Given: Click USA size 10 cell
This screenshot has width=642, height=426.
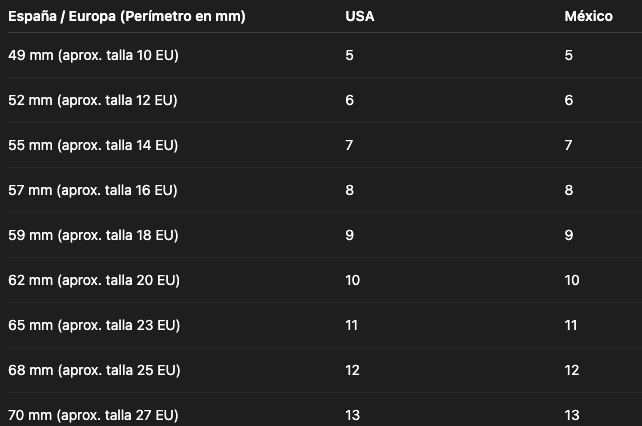Looking at the screenshot, I should click(x=353, y=281).
